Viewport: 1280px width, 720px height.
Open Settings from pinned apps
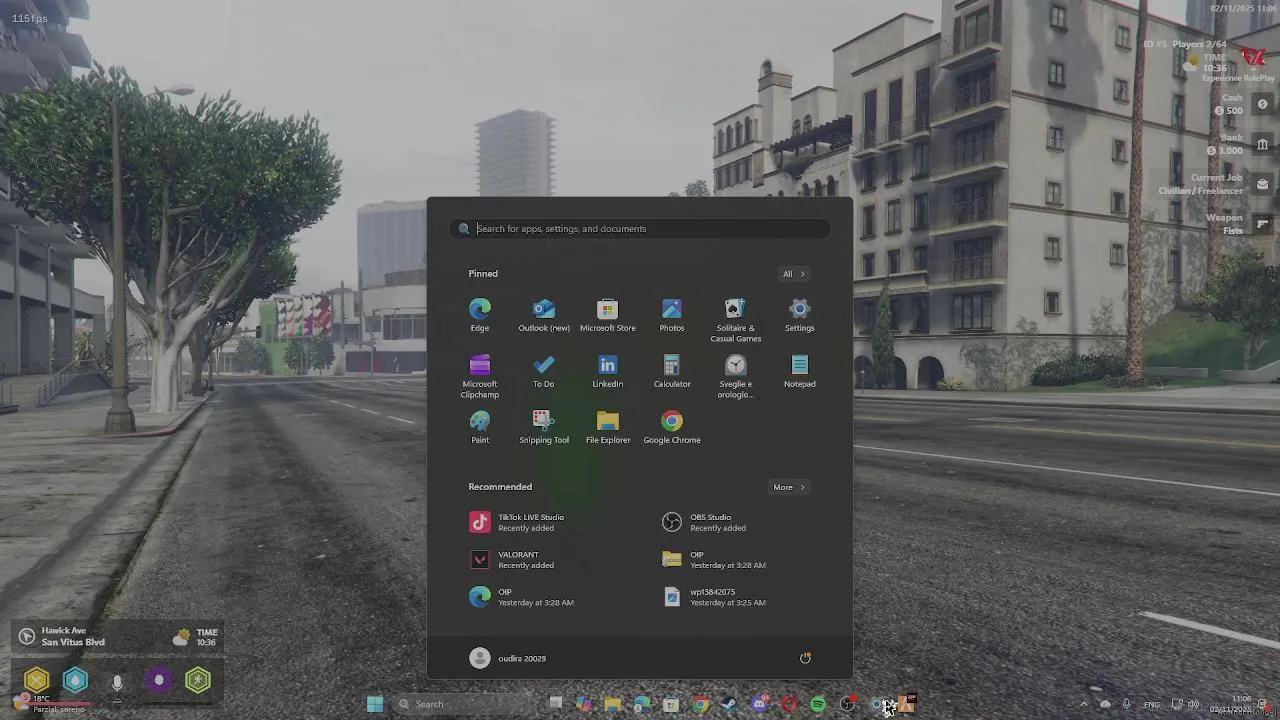coord(800,315)
